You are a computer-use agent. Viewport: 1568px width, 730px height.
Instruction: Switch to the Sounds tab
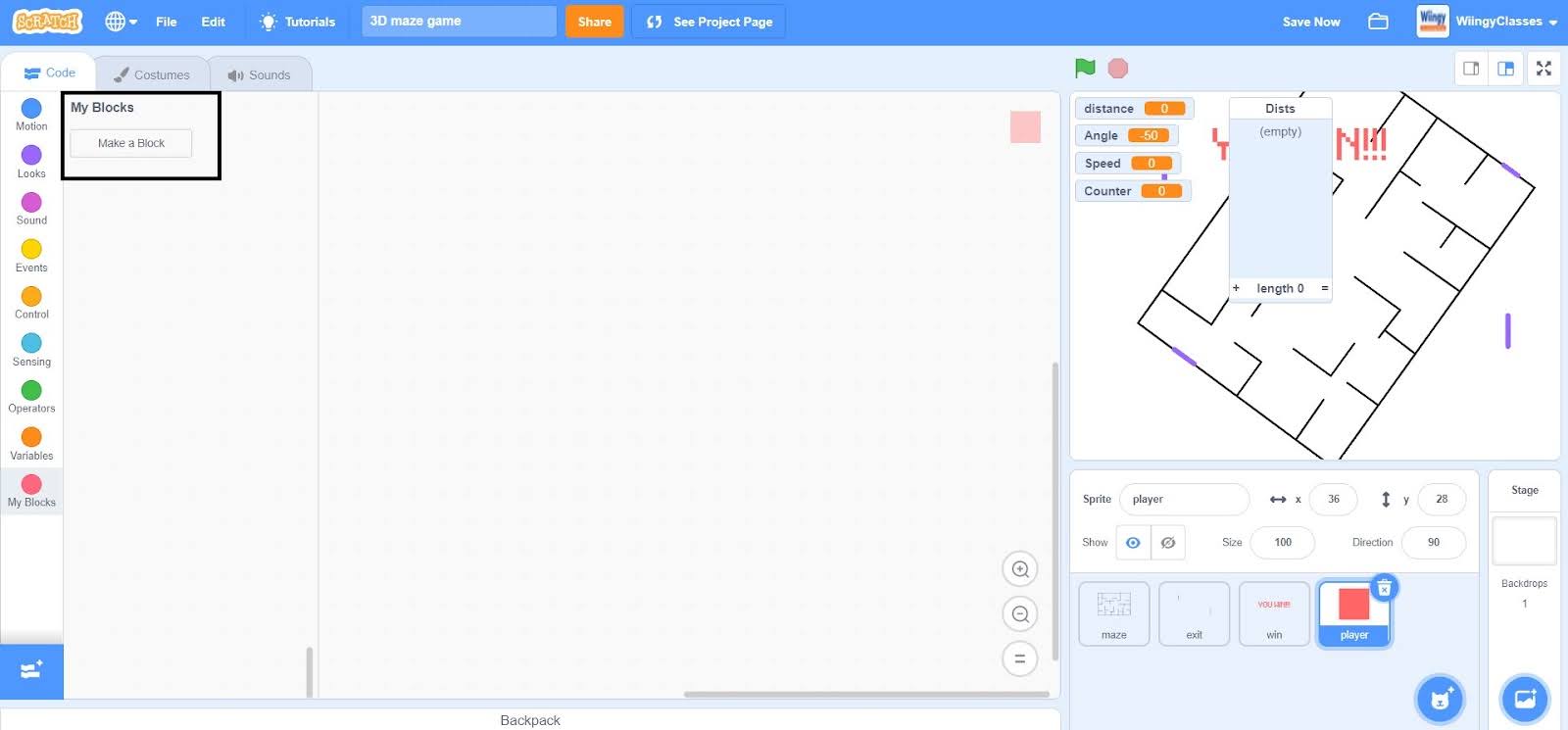[260, 74]
